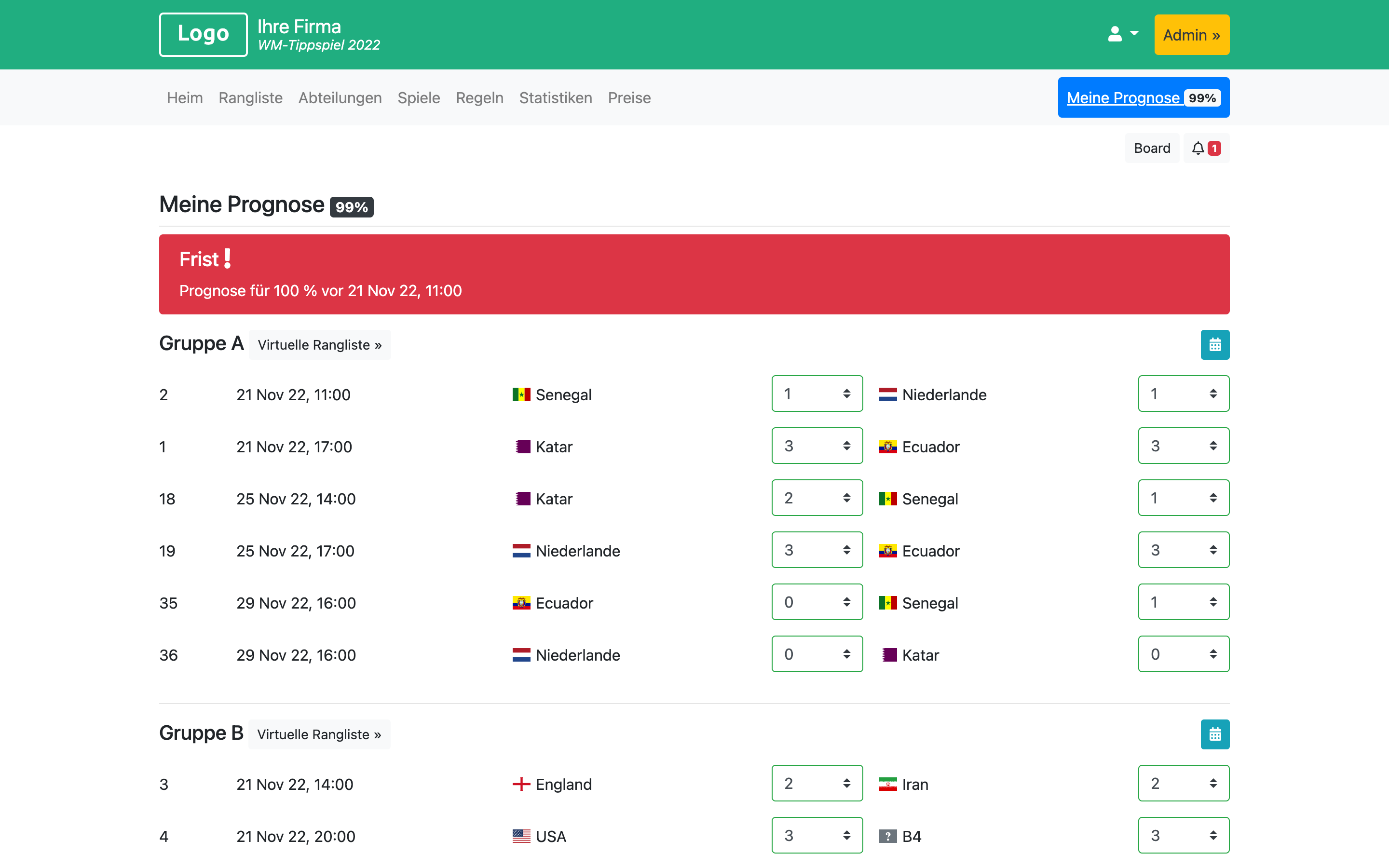Screen dimensions: 1389x868
Task: Open England score dropdown in match 3
Action: 817,784
